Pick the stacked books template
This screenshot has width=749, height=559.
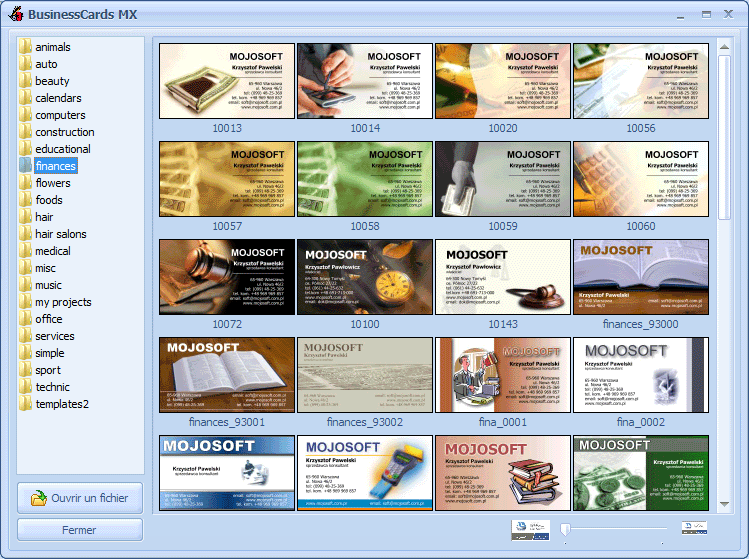click(503, 473)
